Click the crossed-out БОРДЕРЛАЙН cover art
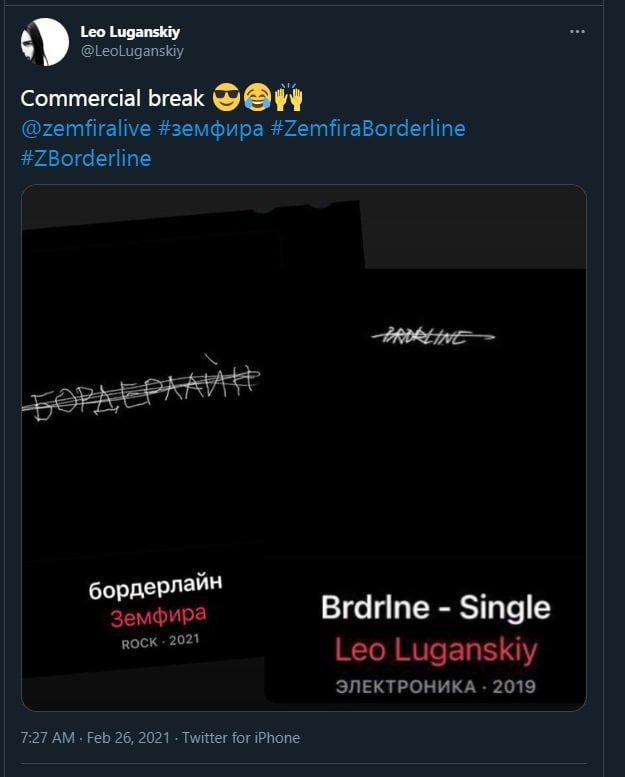625x777 pixels. click(141, 389)
